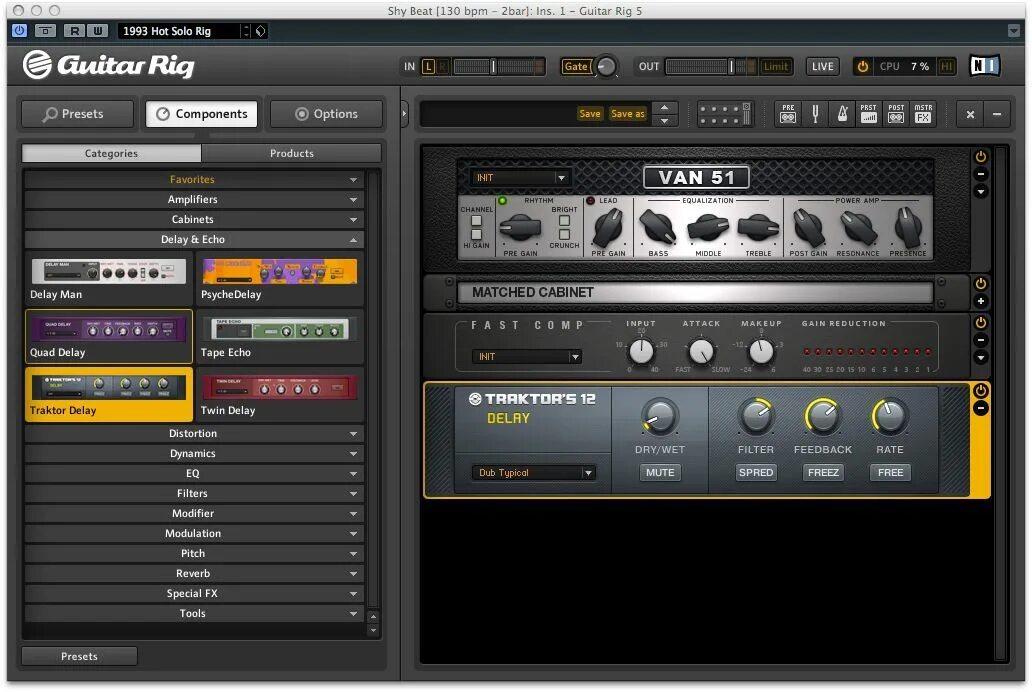Enable HI quality mode
Viewport: 1032px width, 692px height.
(946, 67)
